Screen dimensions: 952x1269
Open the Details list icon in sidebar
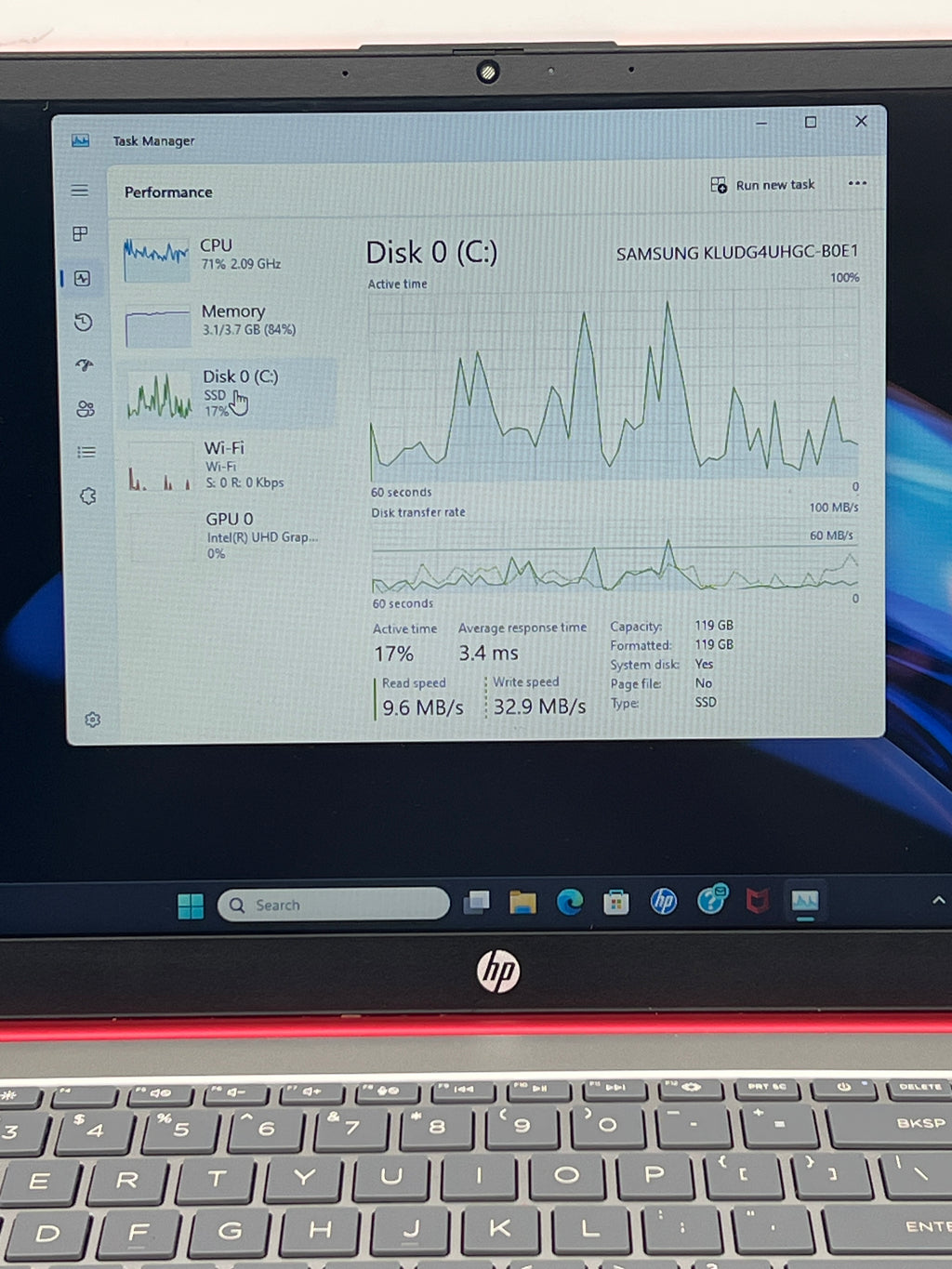86,452
